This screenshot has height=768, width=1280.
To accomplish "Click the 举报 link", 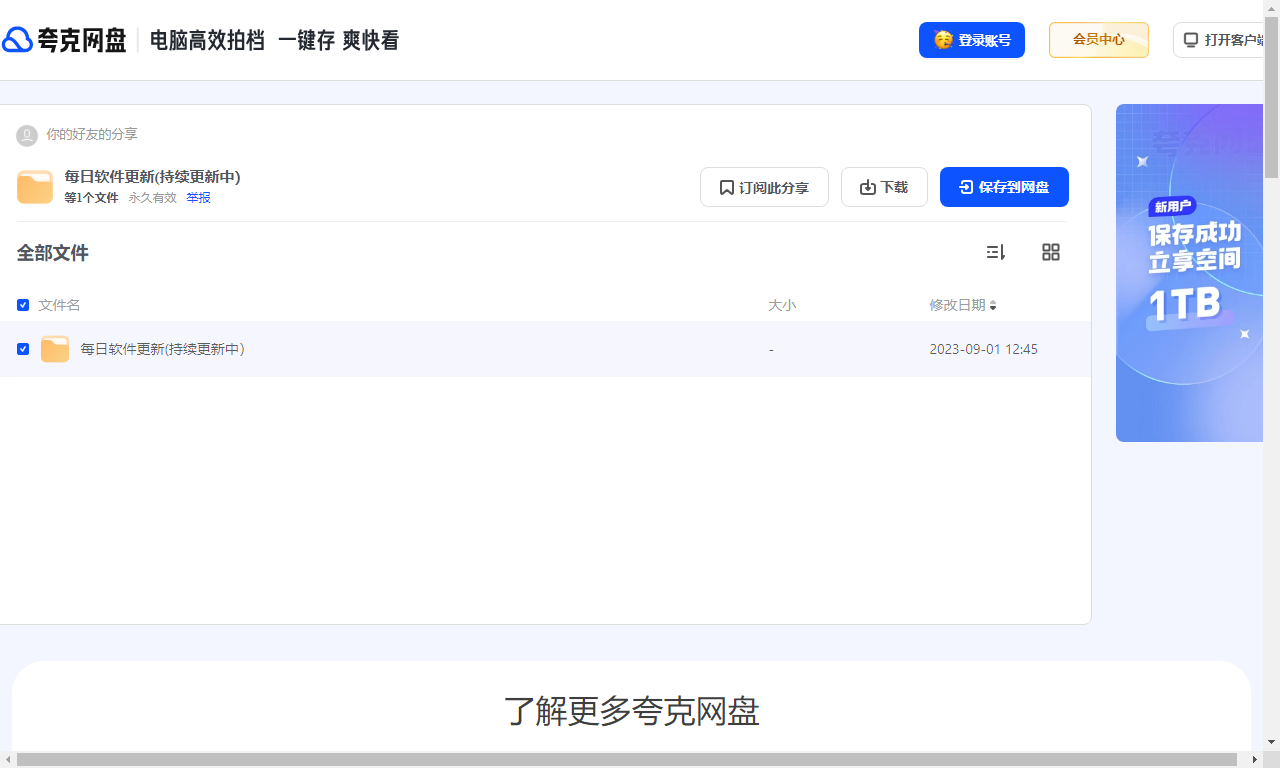I will point(198,198).
